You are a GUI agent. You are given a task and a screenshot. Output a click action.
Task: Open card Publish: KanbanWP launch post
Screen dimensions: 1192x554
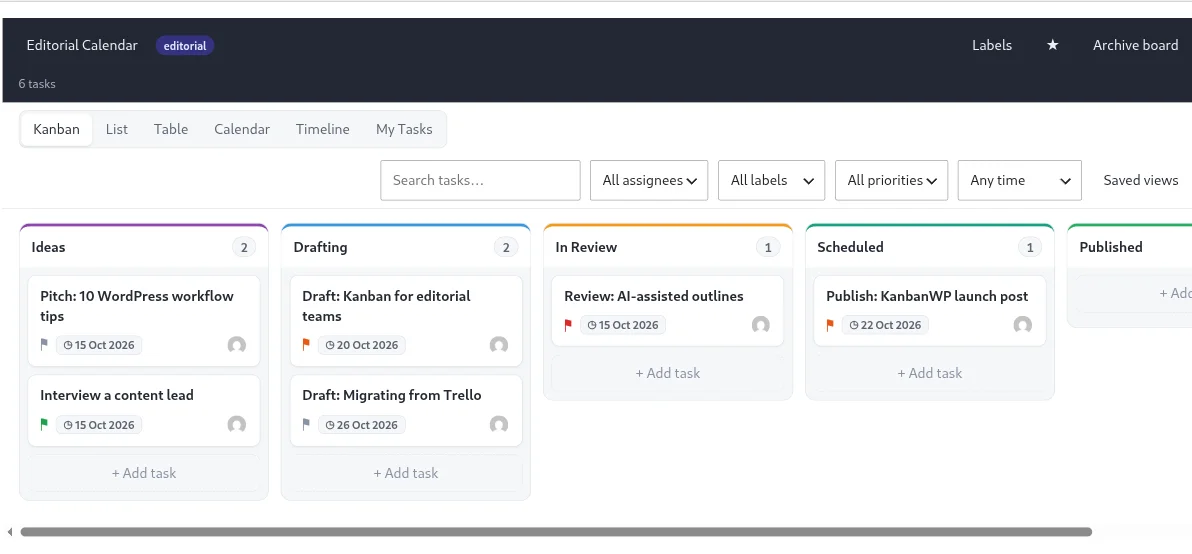930,311
